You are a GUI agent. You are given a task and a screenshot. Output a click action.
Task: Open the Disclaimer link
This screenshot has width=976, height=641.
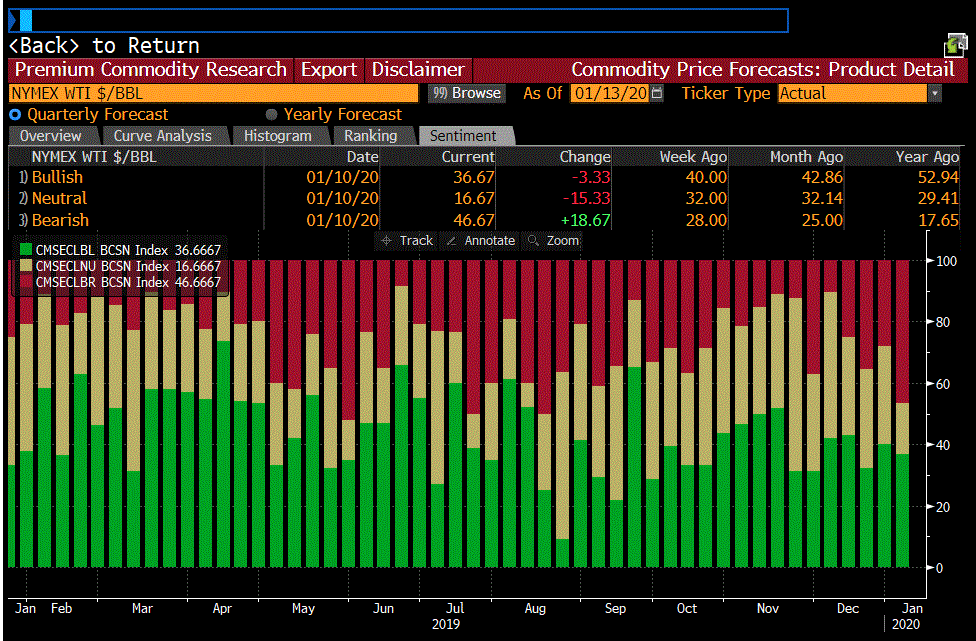point(418,70)
